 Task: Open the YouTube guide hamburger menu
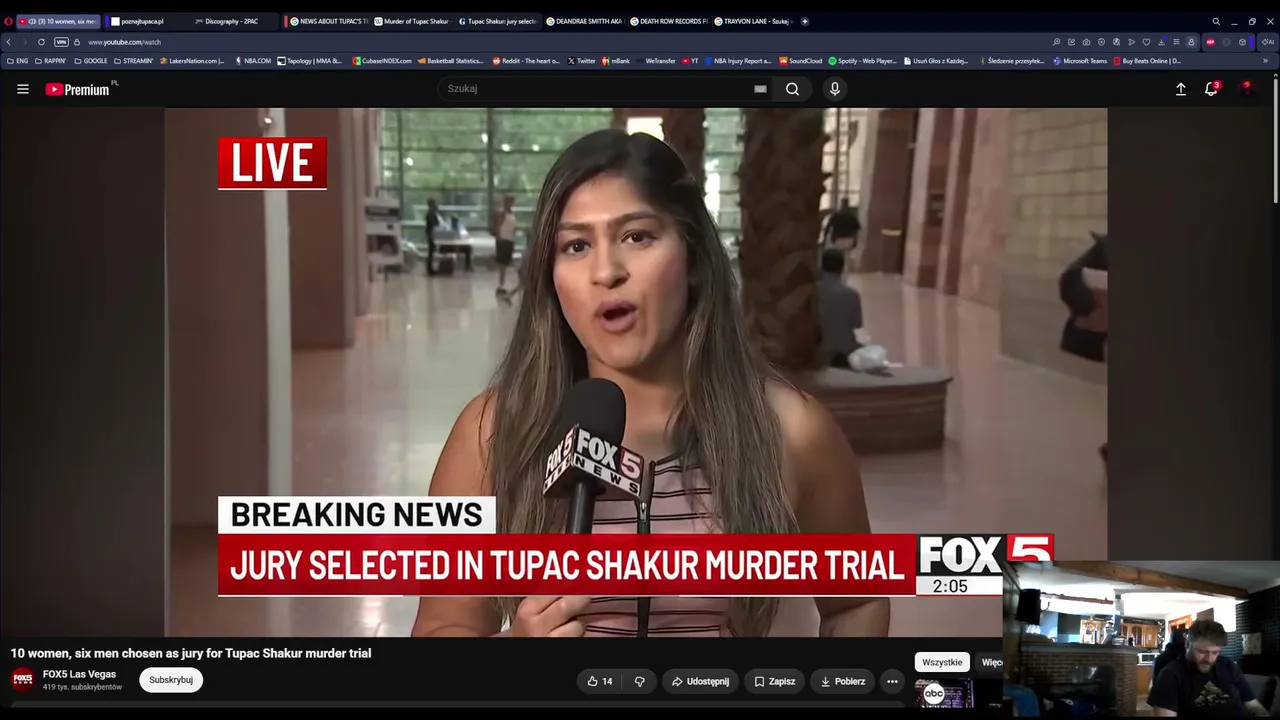pyautogui.click(x=23, y=89)
